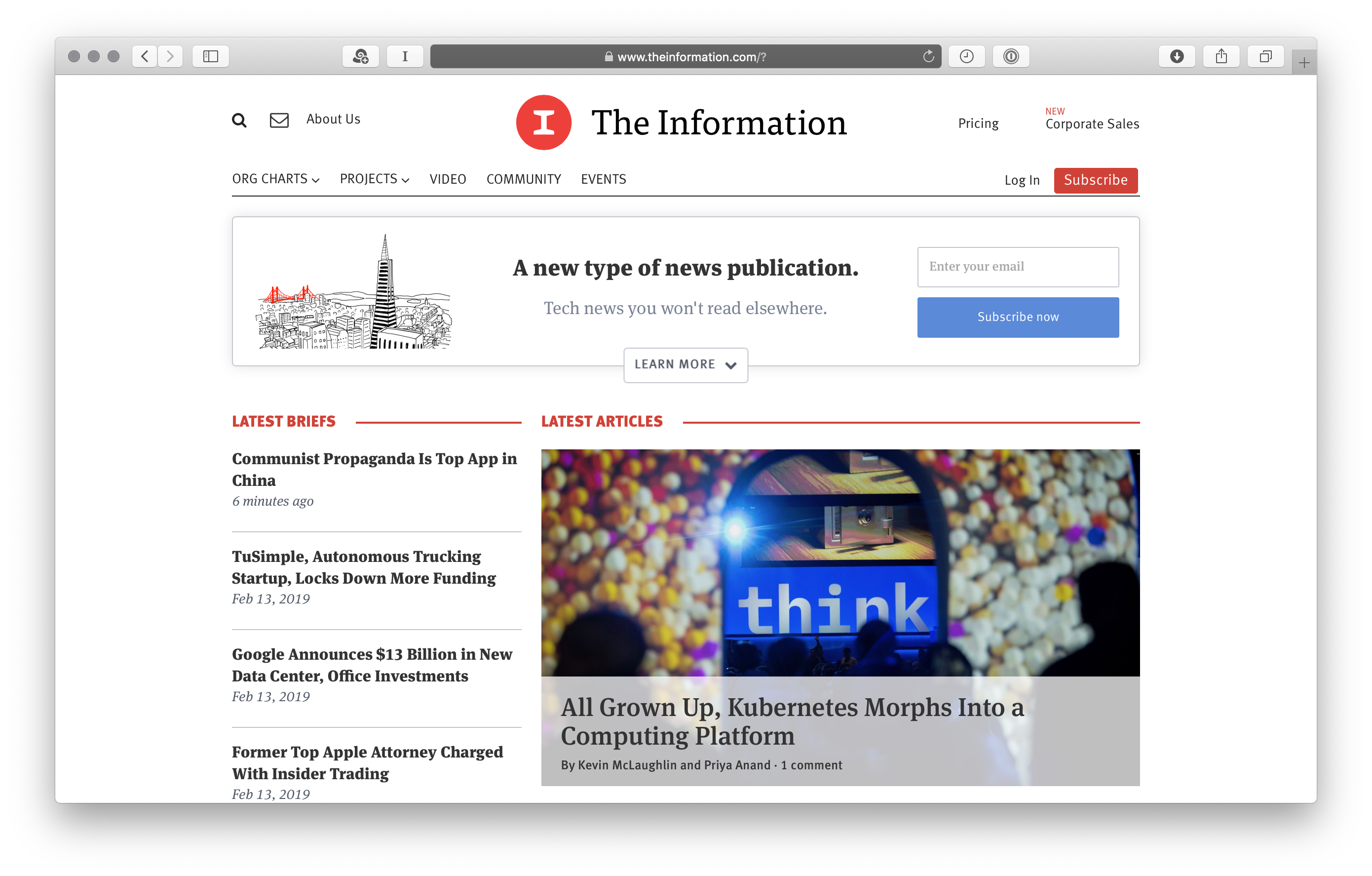The width and height of the screenshot is (1372, 876).
Task: Expand the PROJECTS dropdown
Action: click(x=374, y=179)
